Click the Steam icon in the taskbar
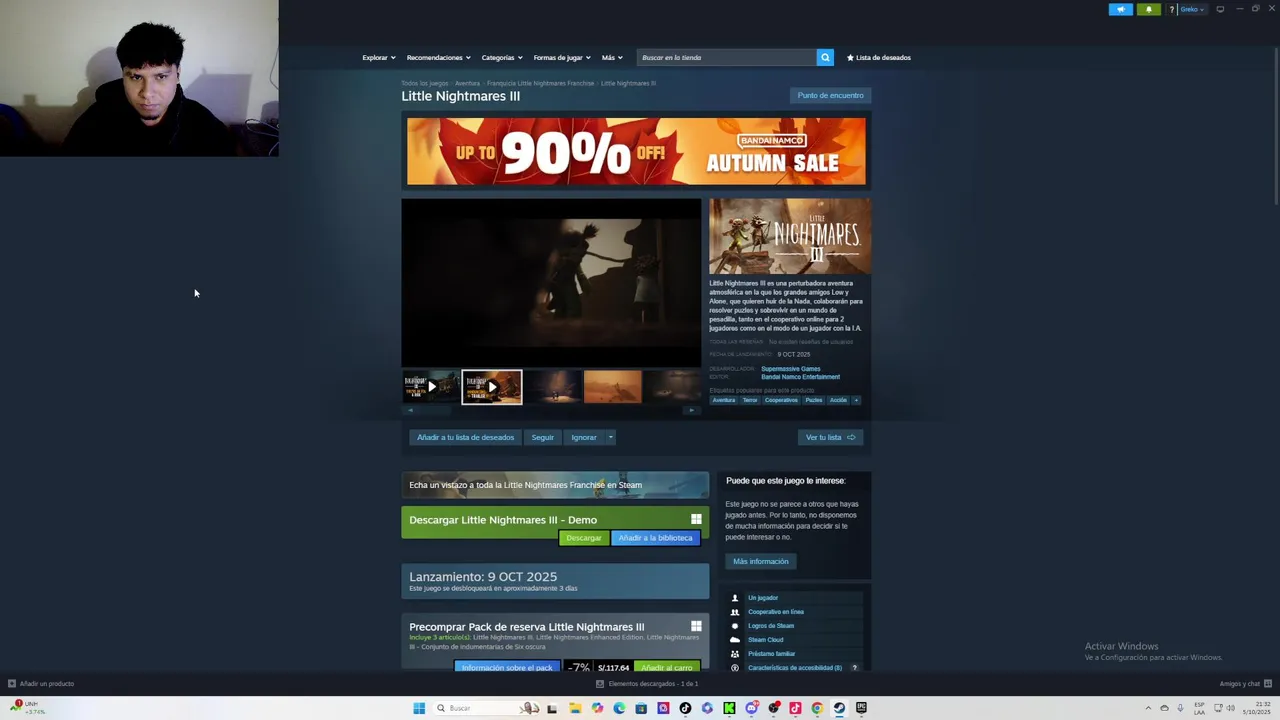Viewport: 1280px width, 720px height. click(839, 708)
